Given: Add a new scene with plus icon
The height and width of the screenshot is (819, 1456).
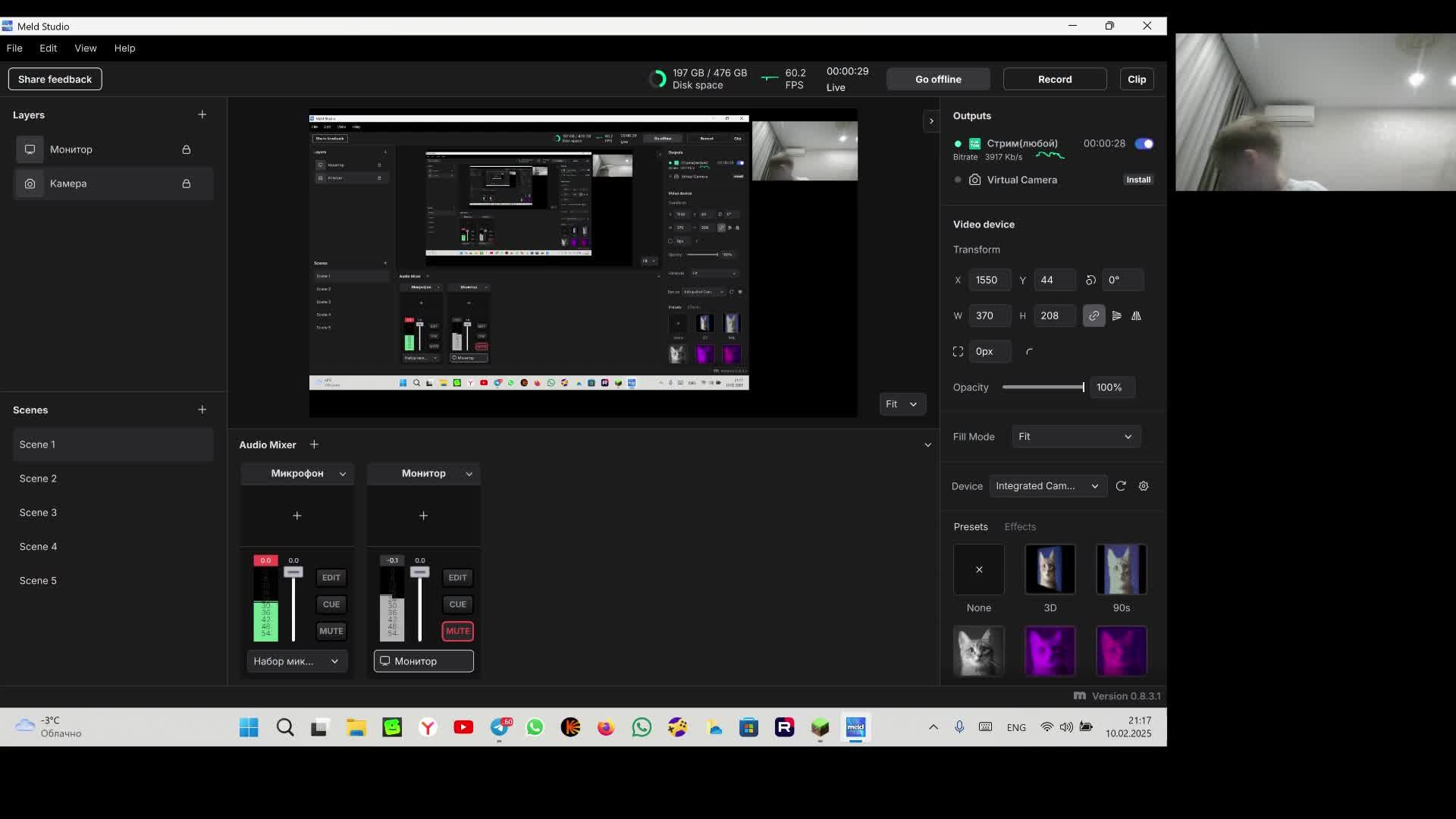Looking at the screenshot, I should [x=202, y=409].
